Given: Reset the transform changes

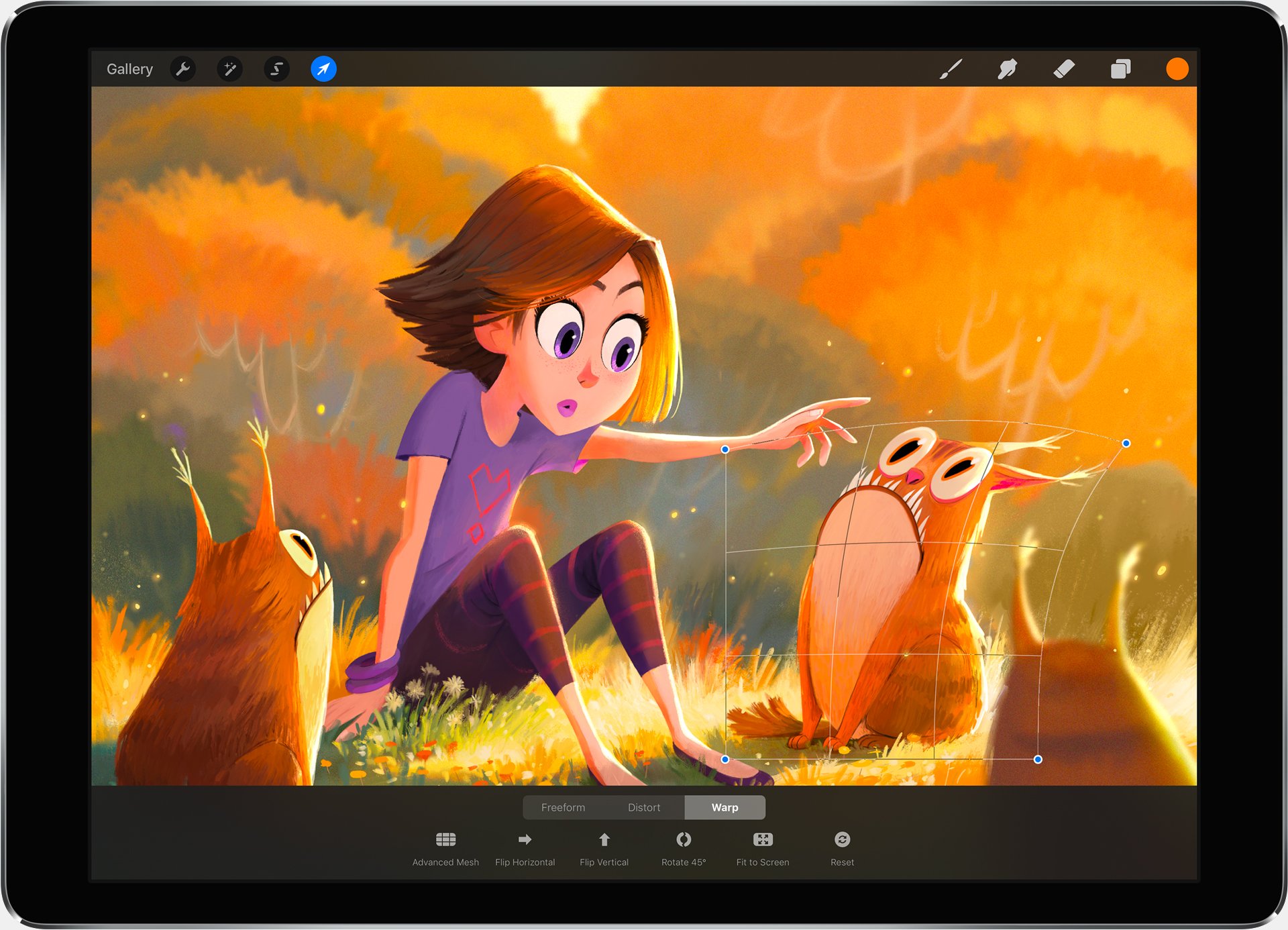Looking at the screenshot, I should (x=842, y=847).
